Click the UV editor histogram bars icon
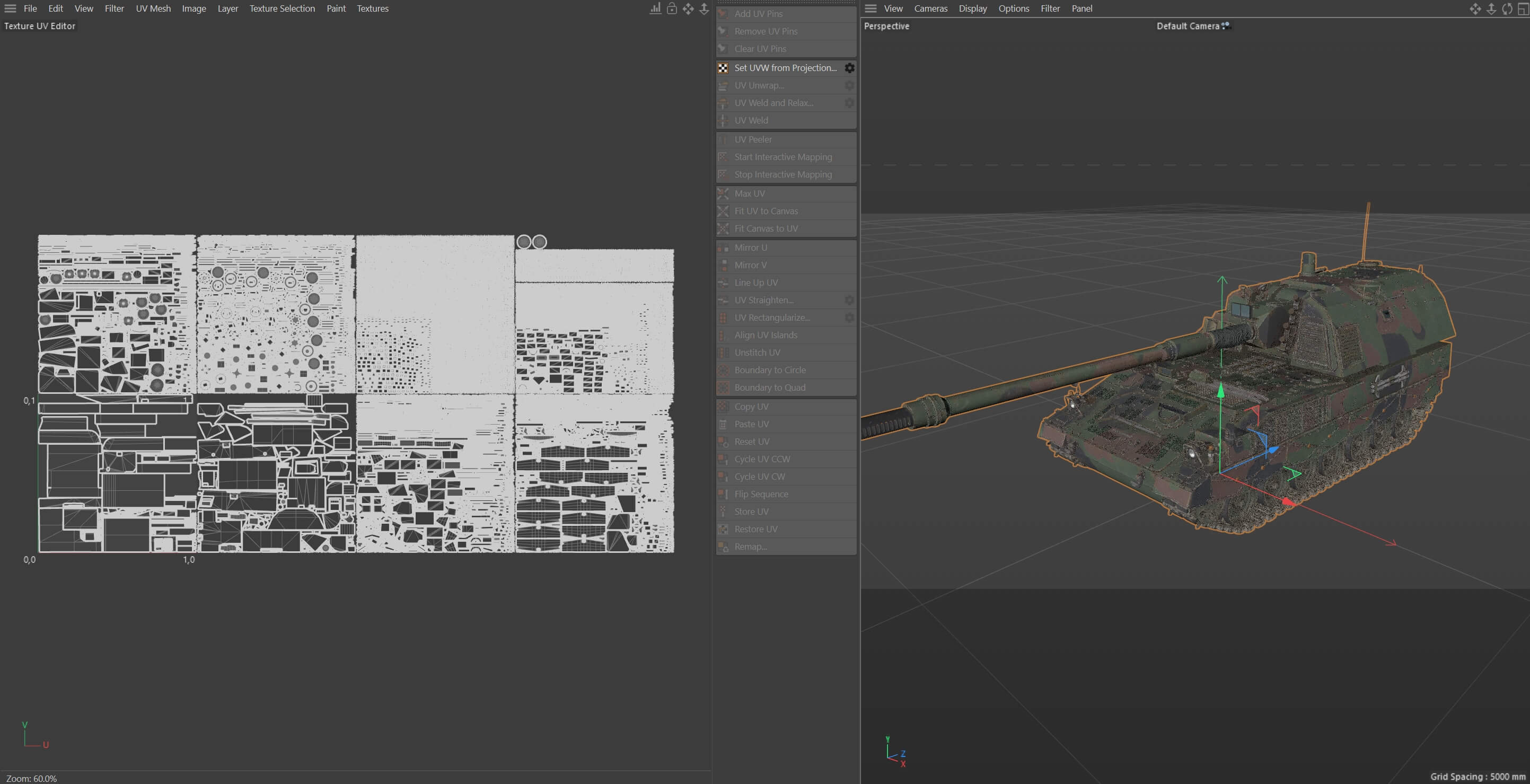The height and width of the screenshot is (784, 1530). pos(655,8)
